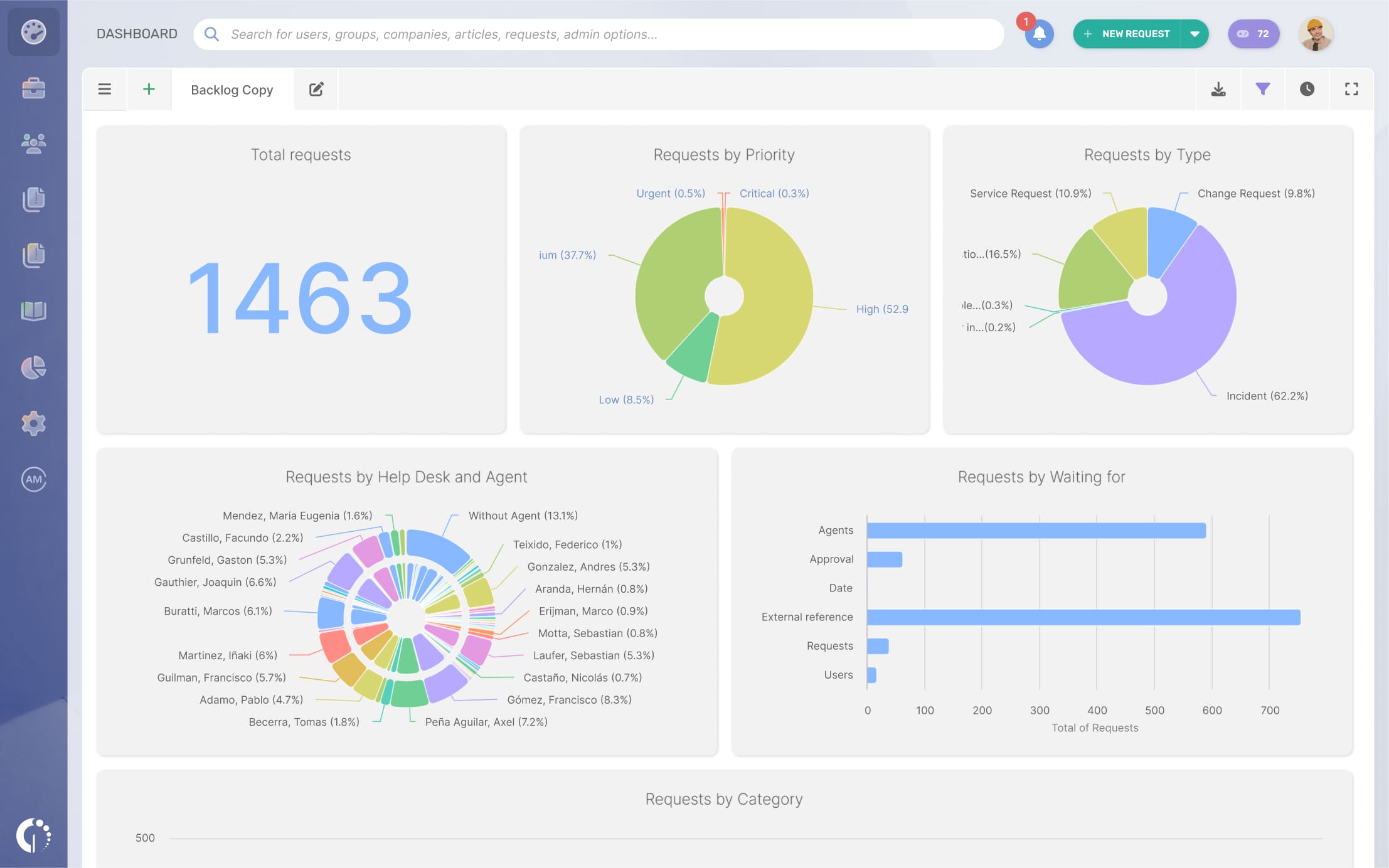Click the AM asset management icon
1389x868 pixels.
(33, 479)
